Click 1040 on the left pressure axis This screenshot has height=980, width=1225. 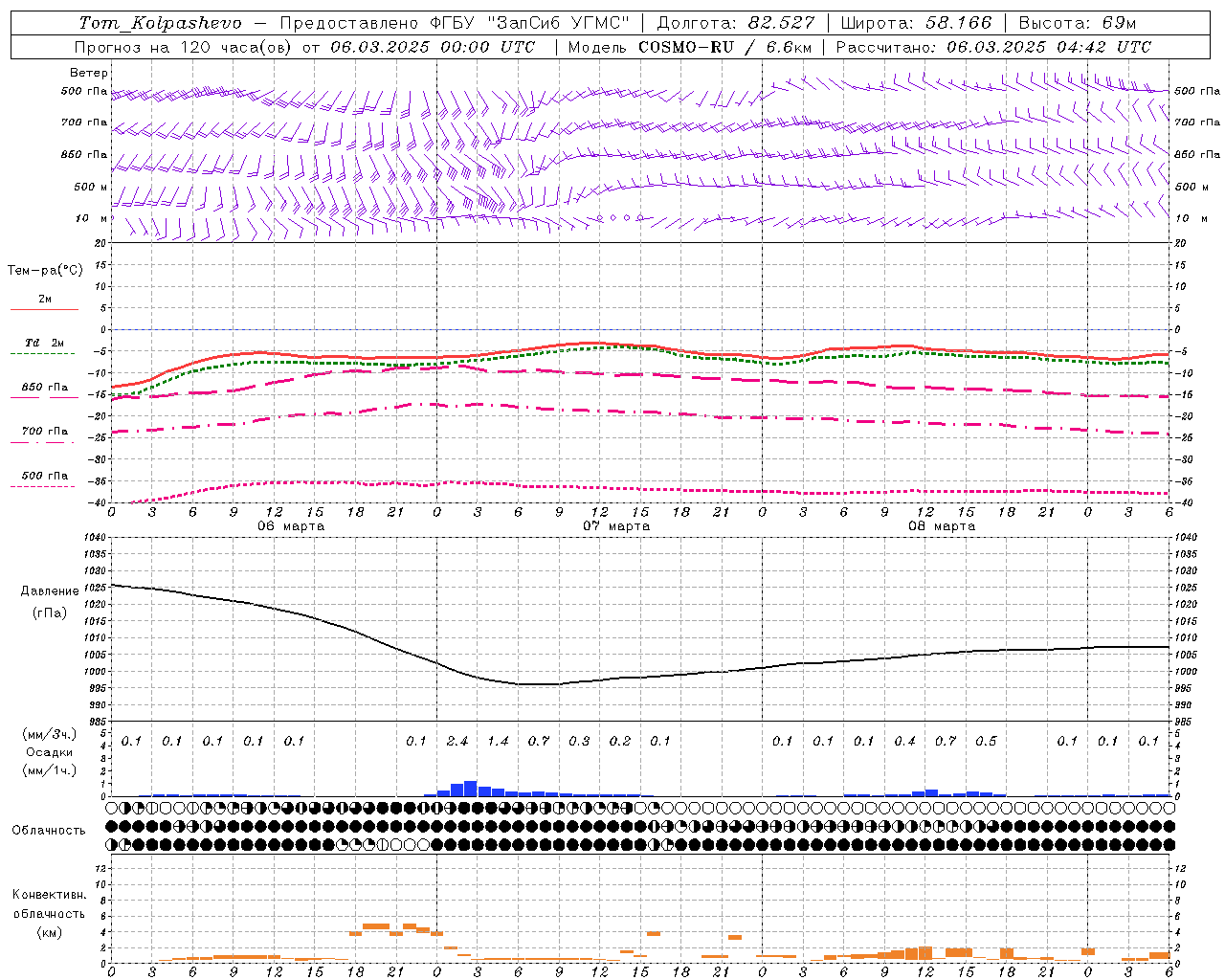tap(93, 538)
